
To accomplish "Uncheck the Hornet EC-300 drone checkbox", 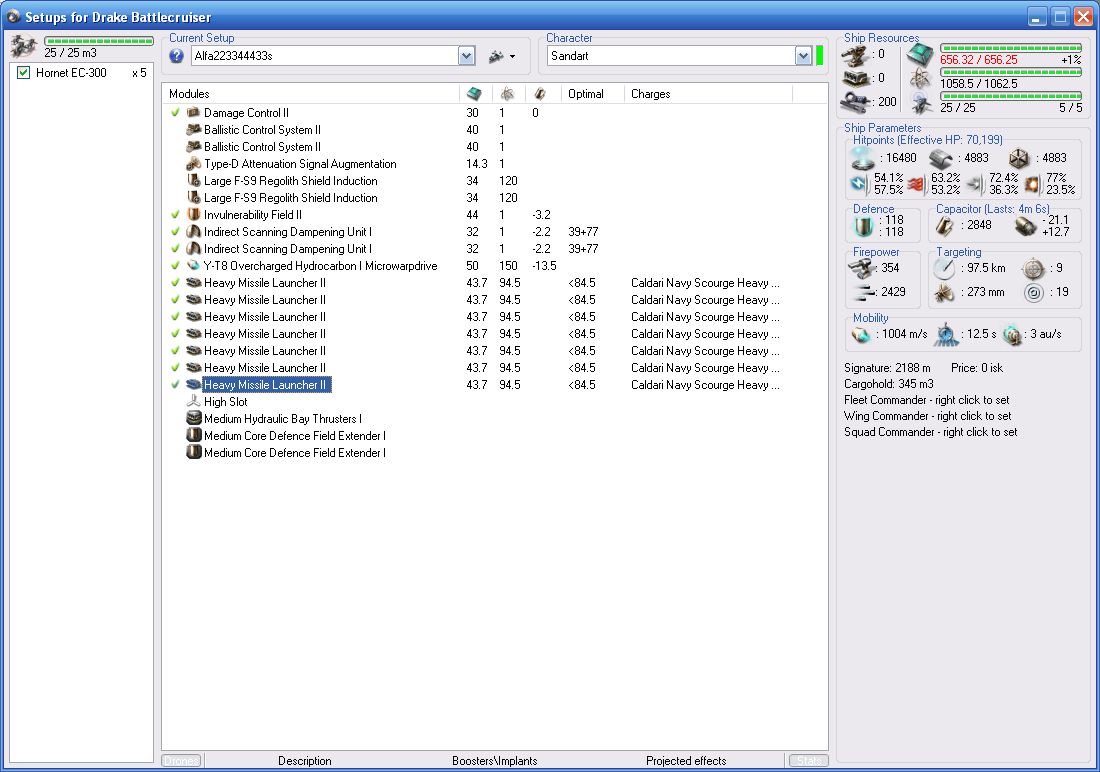I will point(24,73).
